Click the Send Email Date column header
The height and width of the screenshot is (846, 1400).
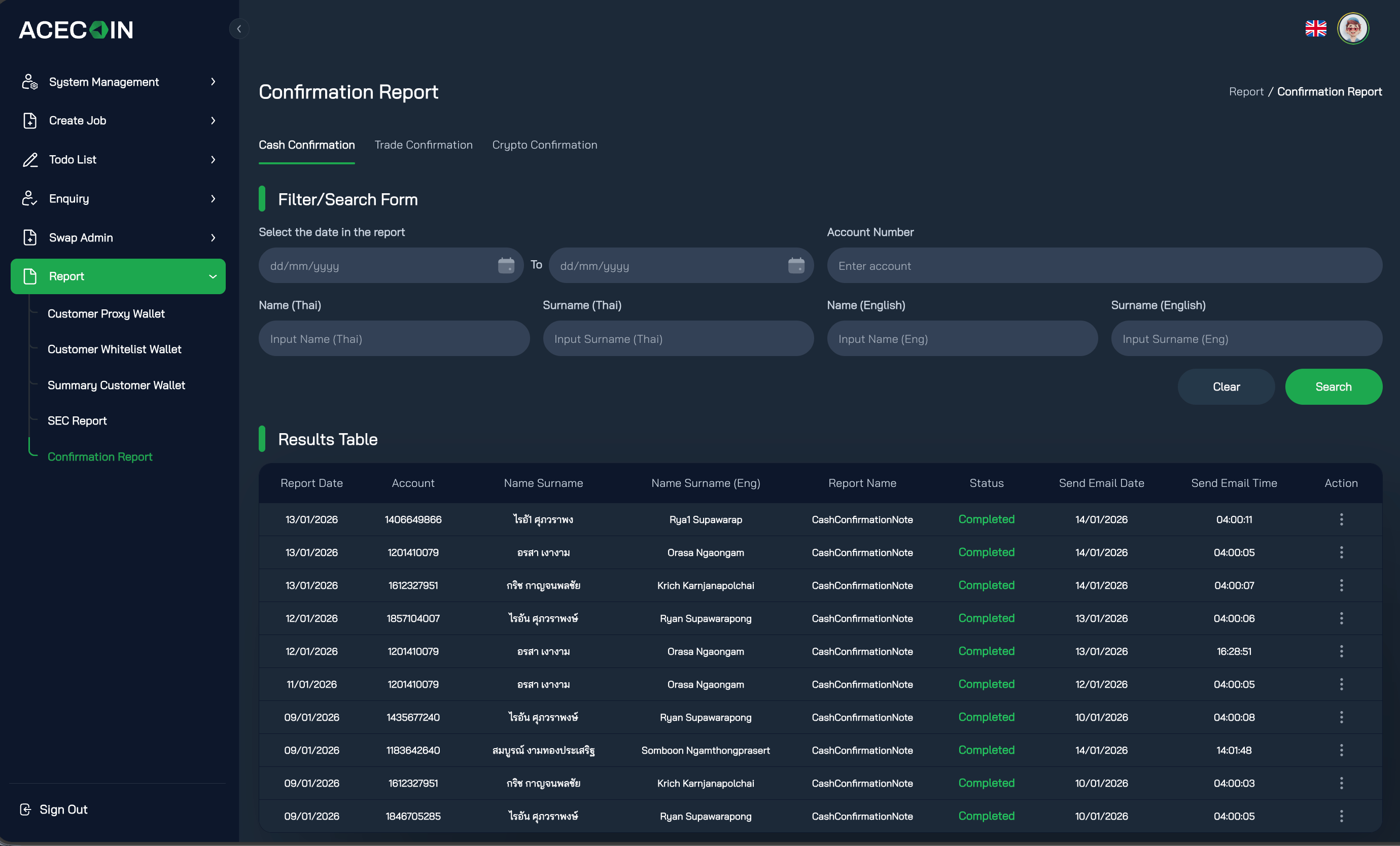(1101, 483)
